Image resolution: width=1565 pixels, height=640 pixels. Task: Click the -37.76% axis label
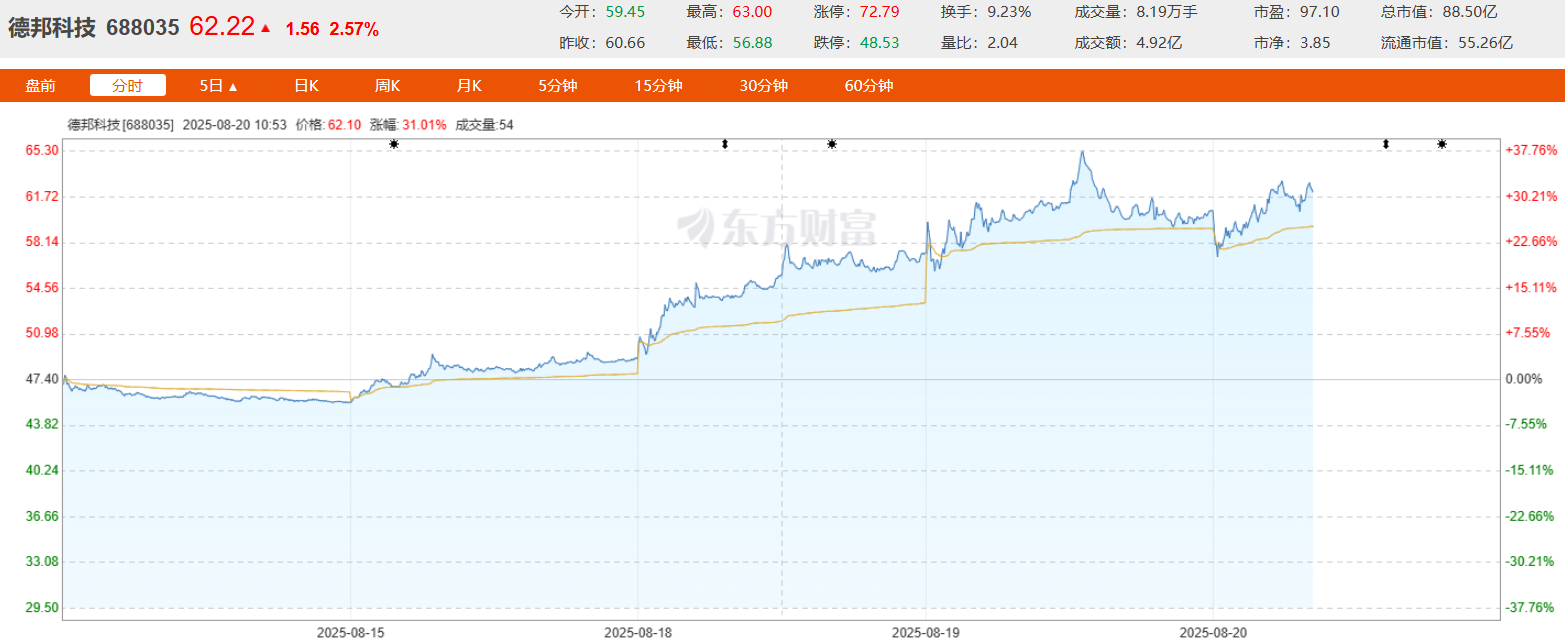pos(1531,607)
